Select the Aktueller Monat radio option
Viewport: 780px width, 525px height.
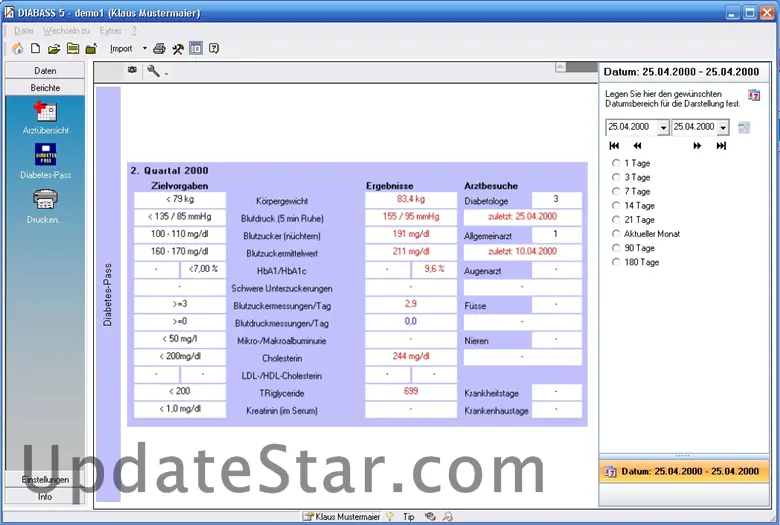click(616, 234)
